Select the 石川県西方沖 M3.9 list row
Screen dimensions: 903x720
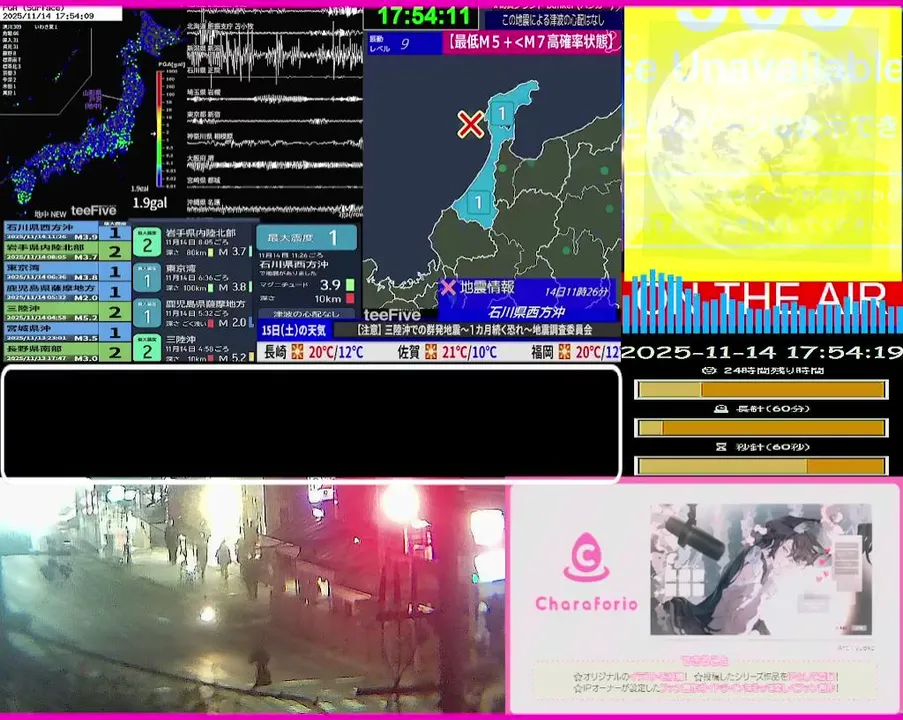click(67, 232)
